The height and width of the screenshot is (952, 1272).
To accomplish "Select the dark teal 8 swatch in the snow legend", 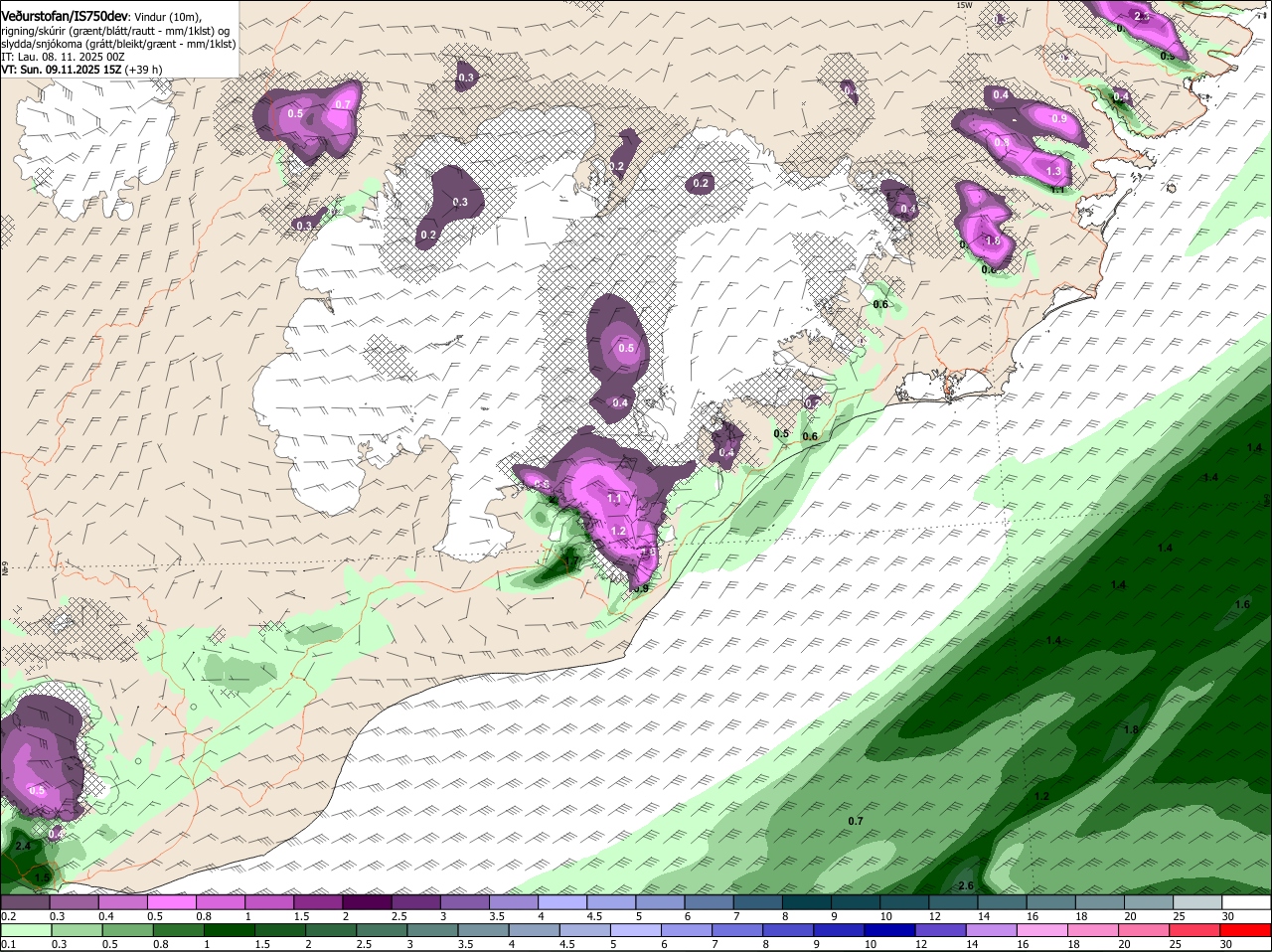I will tap(806, 902).
